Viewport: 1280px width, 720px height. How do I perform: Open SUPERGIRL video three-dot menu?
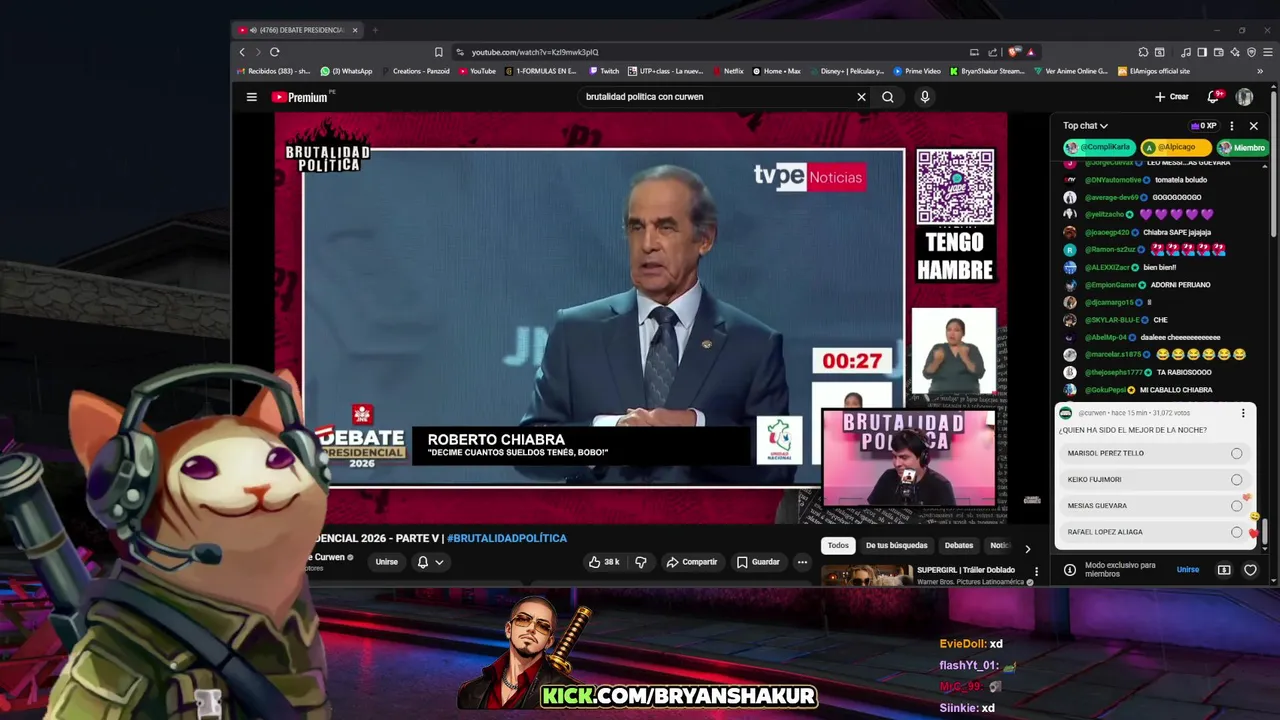(1036, 572)
